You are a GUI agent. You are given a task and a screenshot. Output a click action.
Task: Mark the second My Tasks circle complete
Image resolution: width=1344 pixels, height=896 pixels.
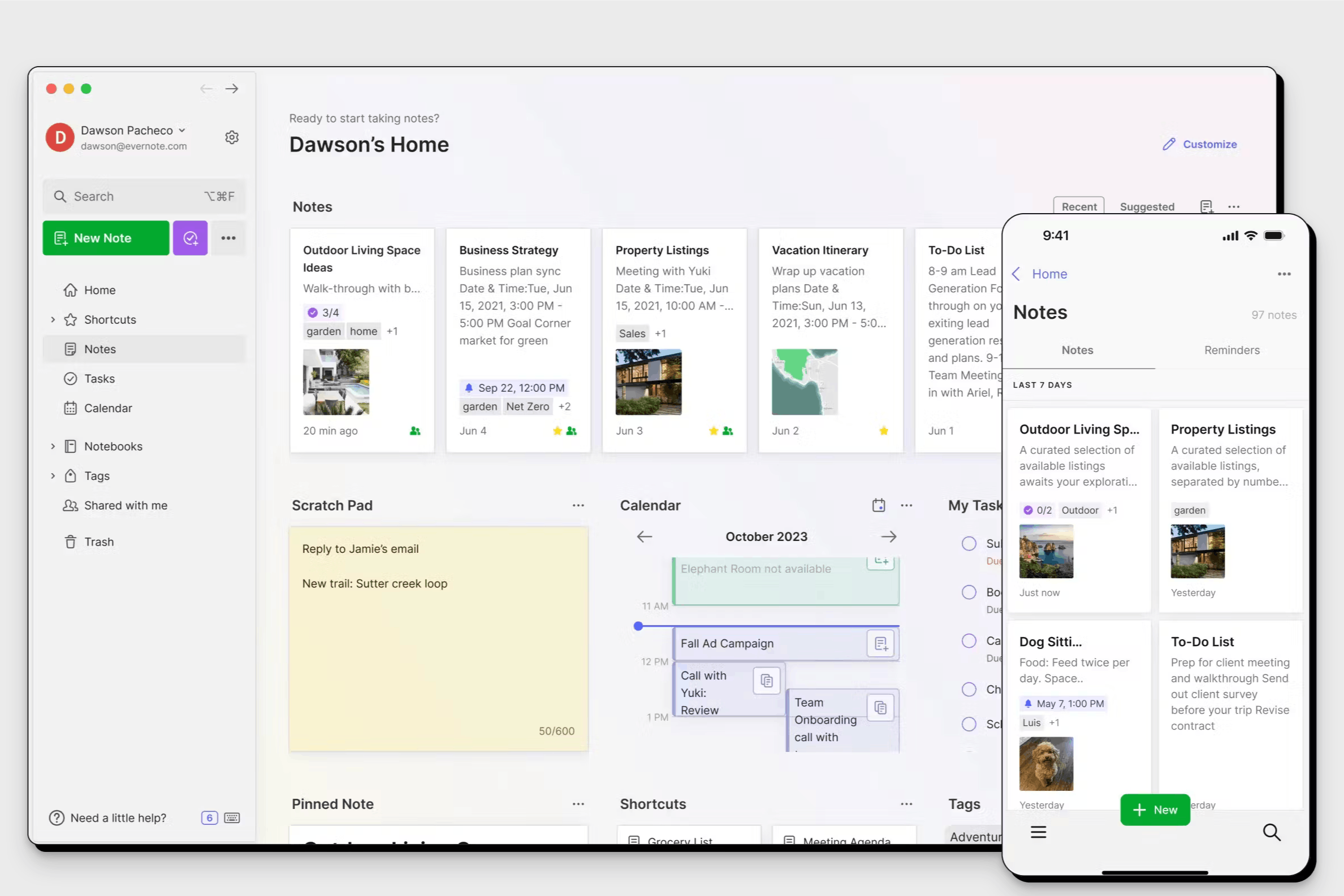969,592
